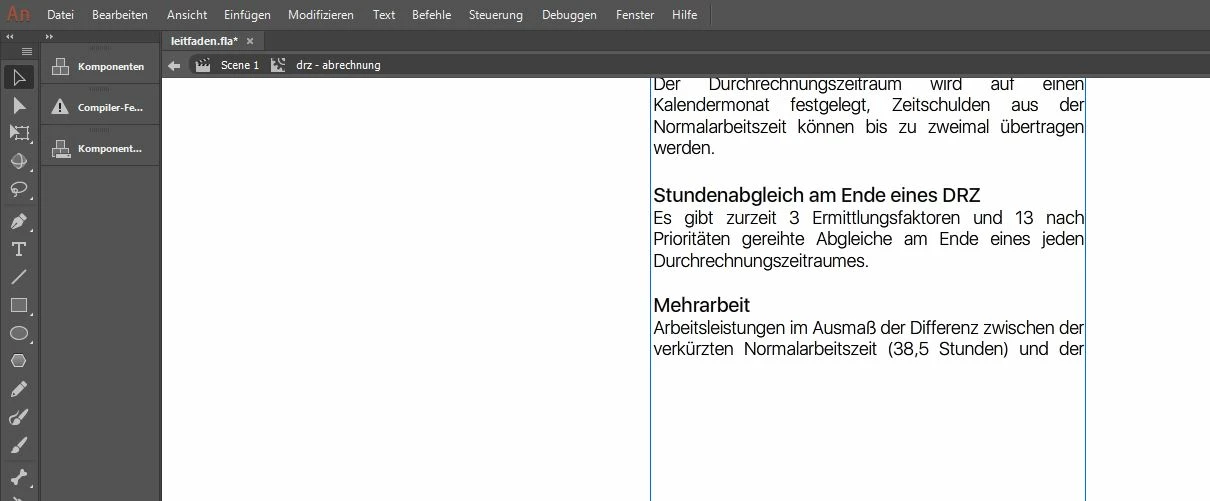
Task: Open the Einfügen menu
Action: click(247, 15)
